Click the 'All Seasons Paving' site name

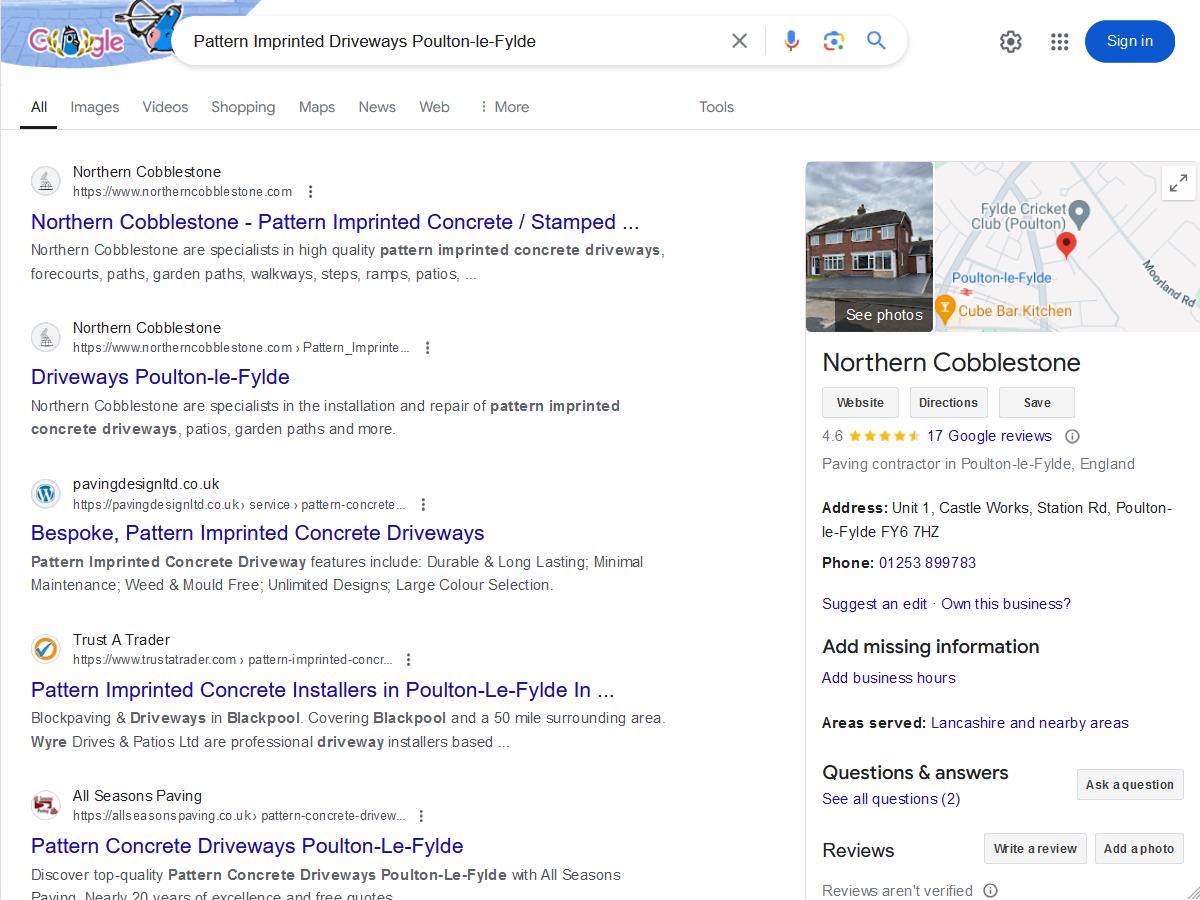137,796
